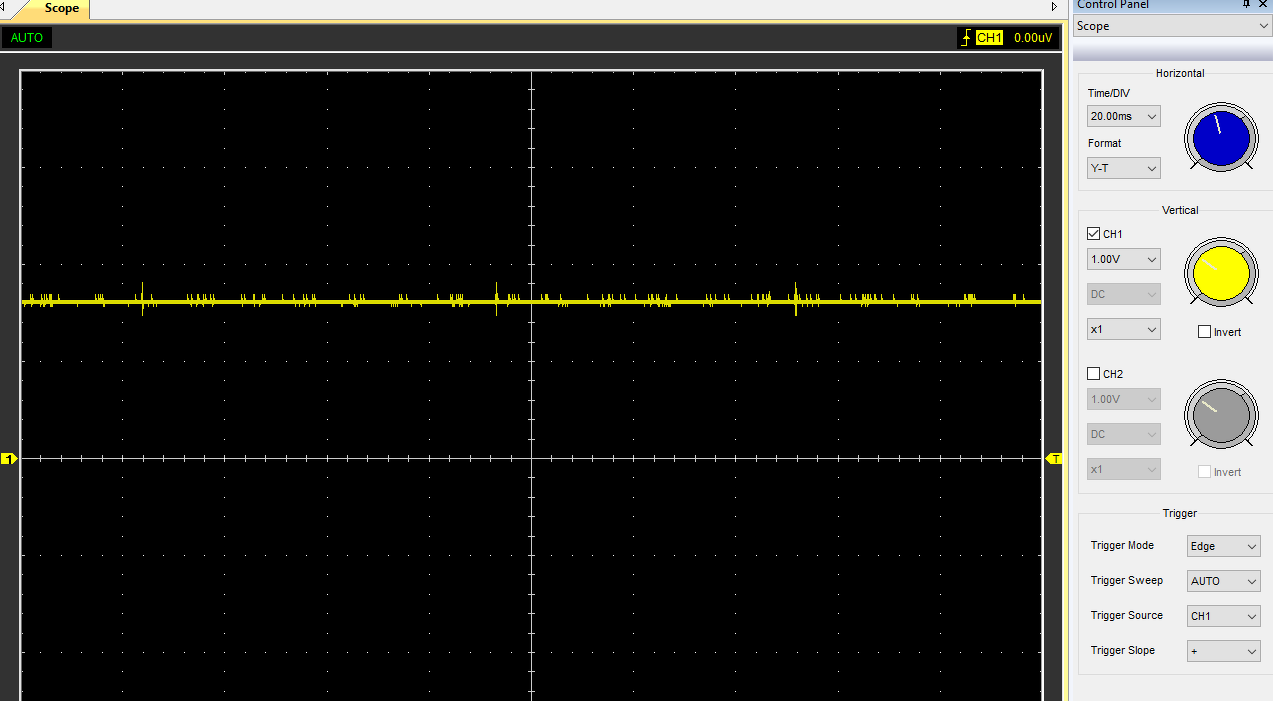The image size is (1273, 701).
Task: Click the right tab scroll arrow
Action: (1054, 7)
